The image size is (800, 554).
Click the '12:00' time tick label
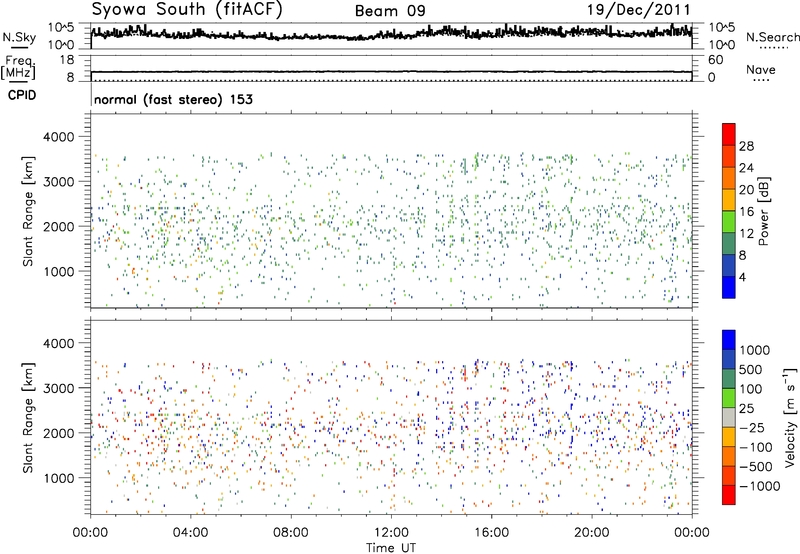tap(391, 533)
